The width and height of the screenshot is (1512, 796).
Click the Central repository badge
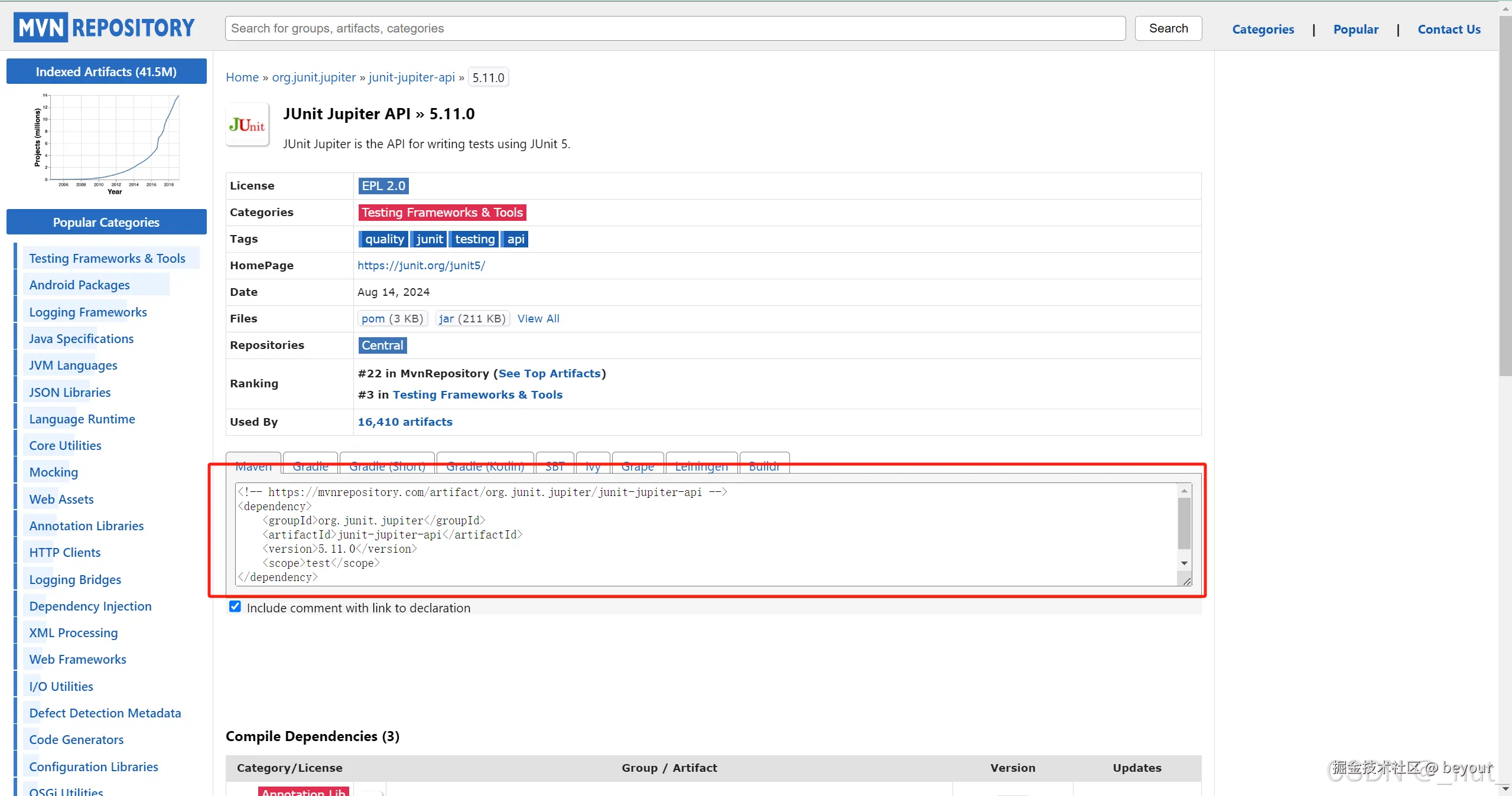point(382,345)
